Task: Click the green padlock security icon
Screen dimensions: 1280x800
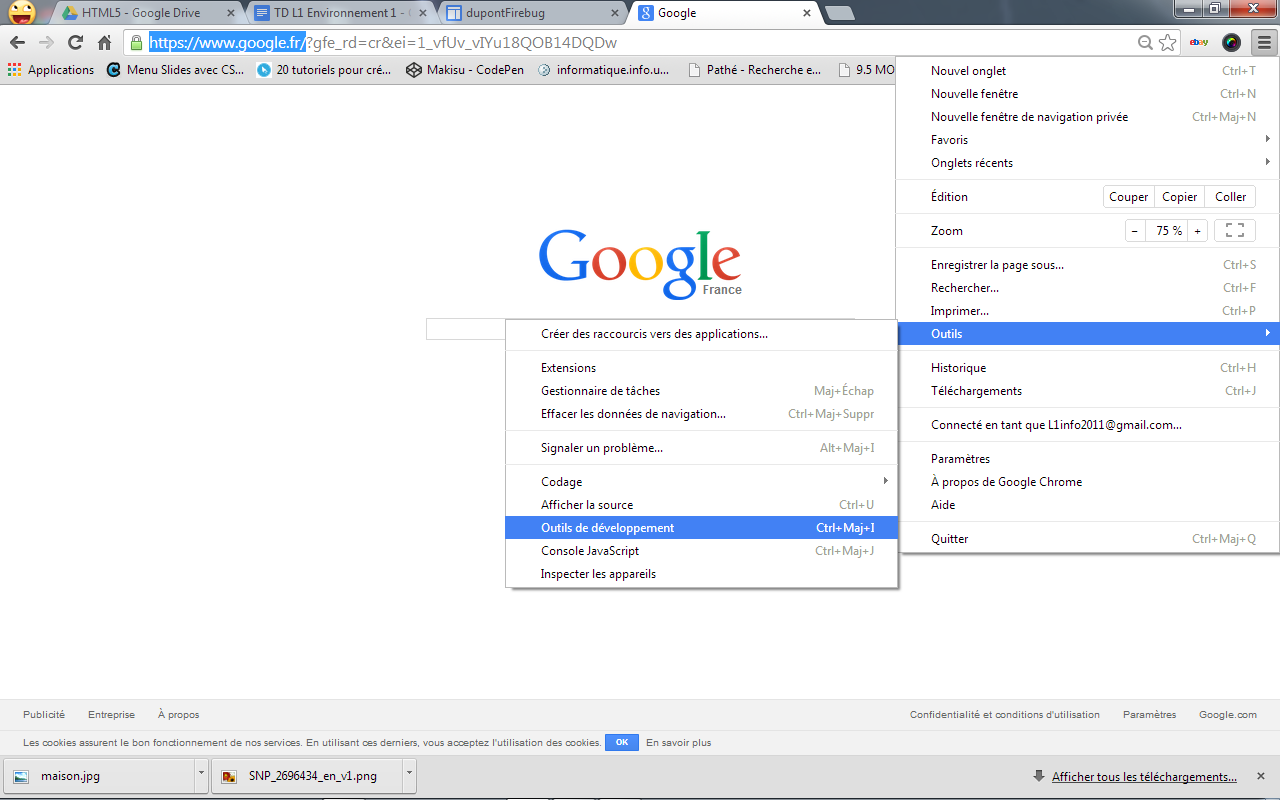Action: point(137,43)
